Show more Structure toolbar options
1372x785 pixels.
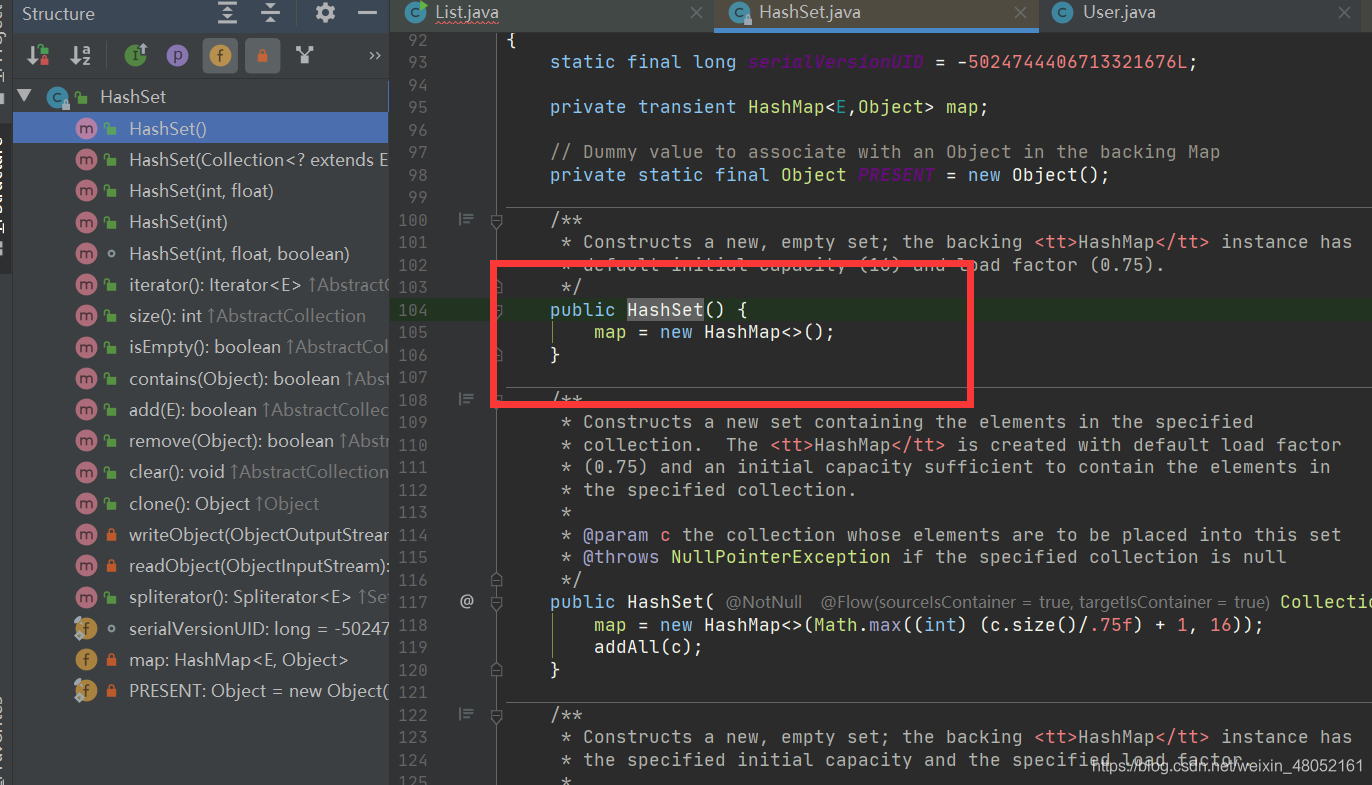tap(375, 56)
